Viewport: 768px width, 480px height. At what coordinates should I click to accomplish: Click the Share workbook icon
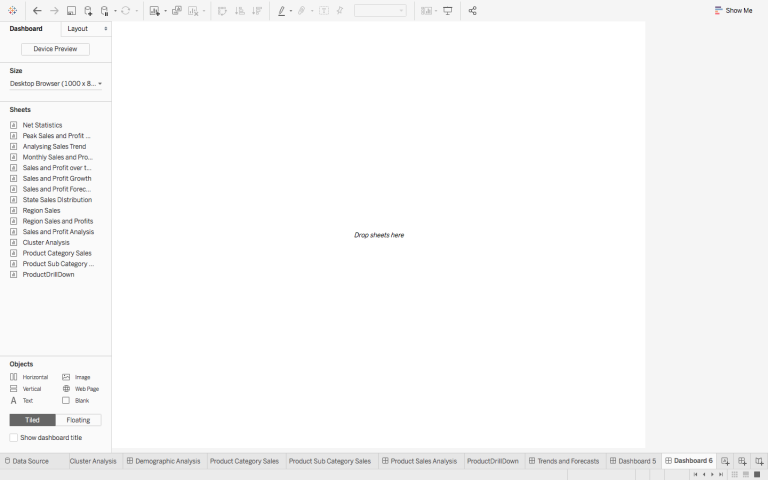[x=472, y=10]
